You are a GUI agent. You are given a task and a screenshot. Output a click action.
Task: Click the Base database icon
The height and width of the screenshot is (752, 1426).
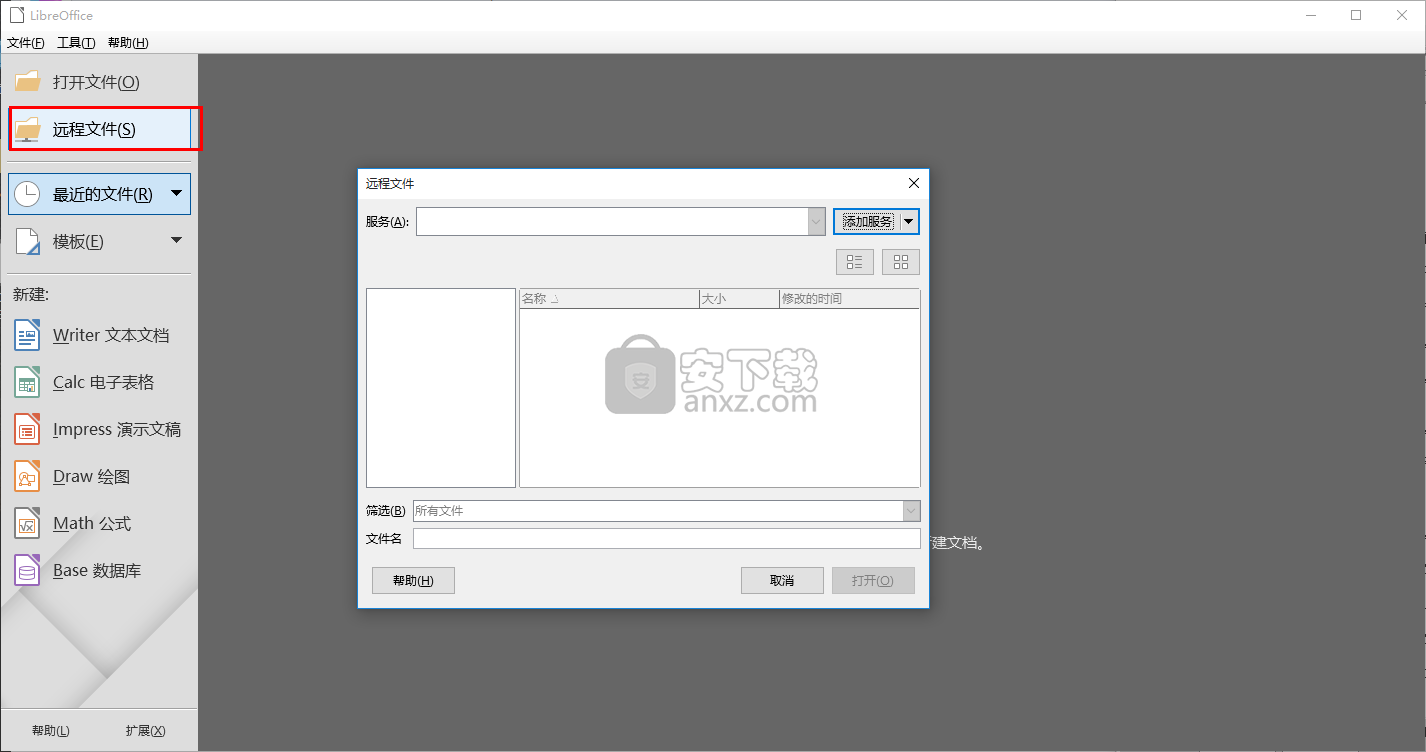tap(27, 570)
